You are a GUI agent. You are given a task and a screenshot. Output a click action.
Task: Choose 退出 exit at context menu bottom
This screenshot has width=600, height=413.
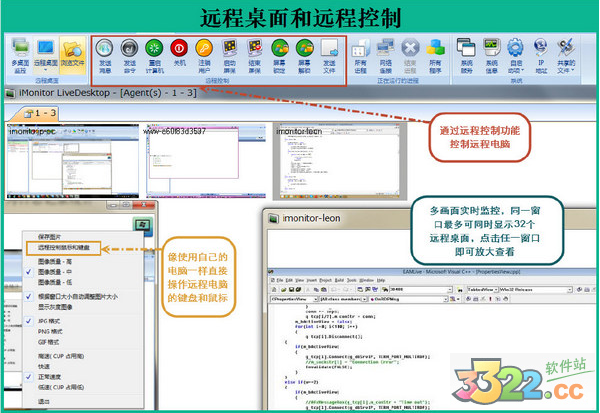click(44, 402)
